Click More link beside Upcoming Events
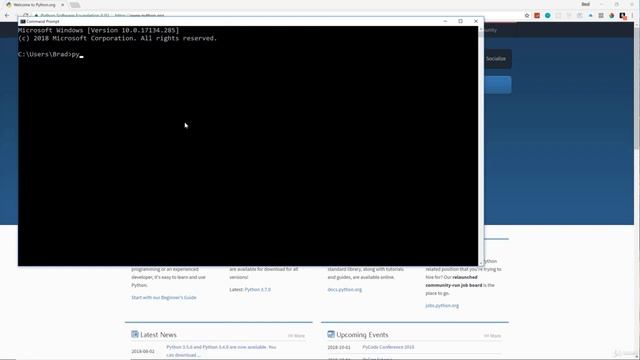This screenshot has width=640, height=360. pos(492,336)
